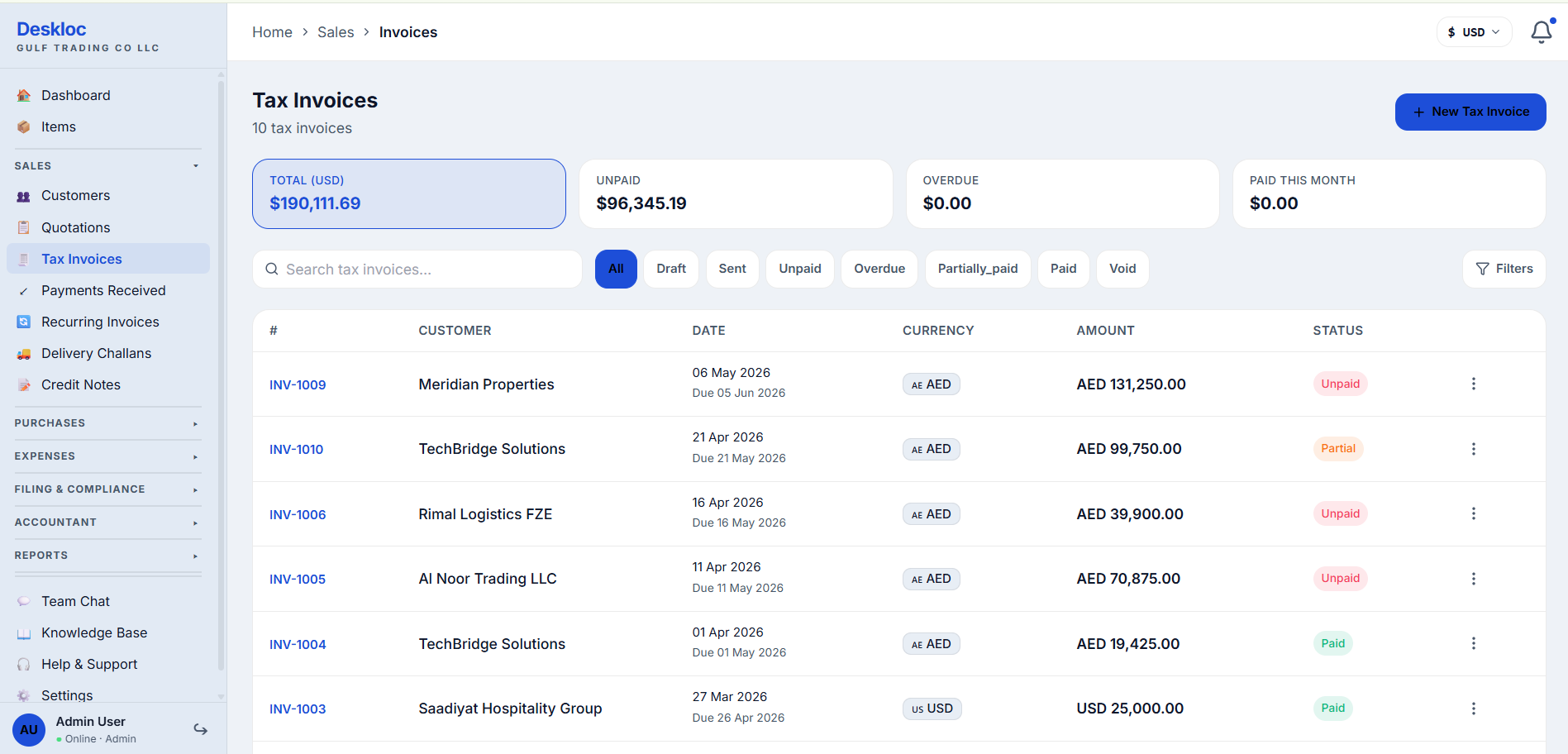Open invoice INV-1003

[x=298, y=709]
